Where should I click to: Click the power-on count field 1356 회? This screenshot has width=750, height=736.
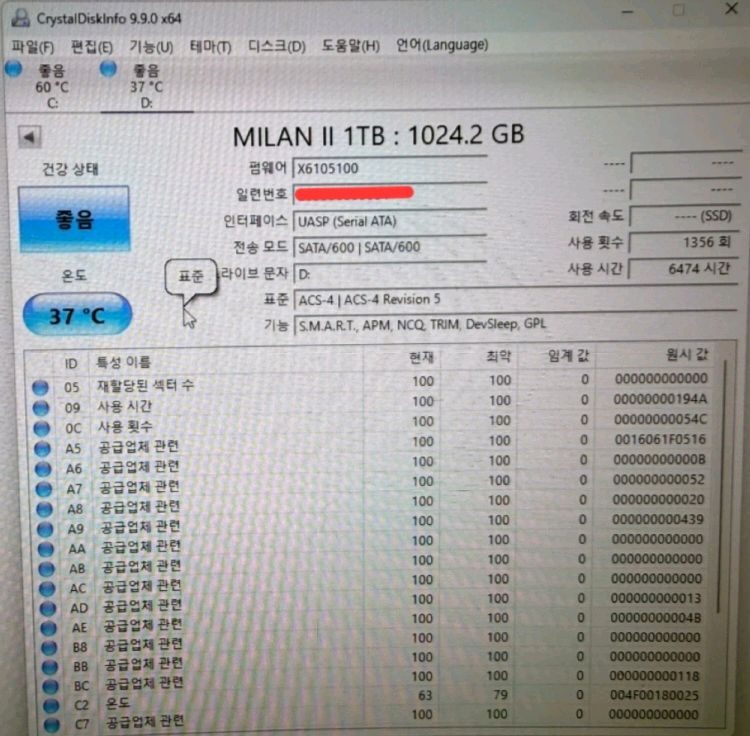pos(683,242)
